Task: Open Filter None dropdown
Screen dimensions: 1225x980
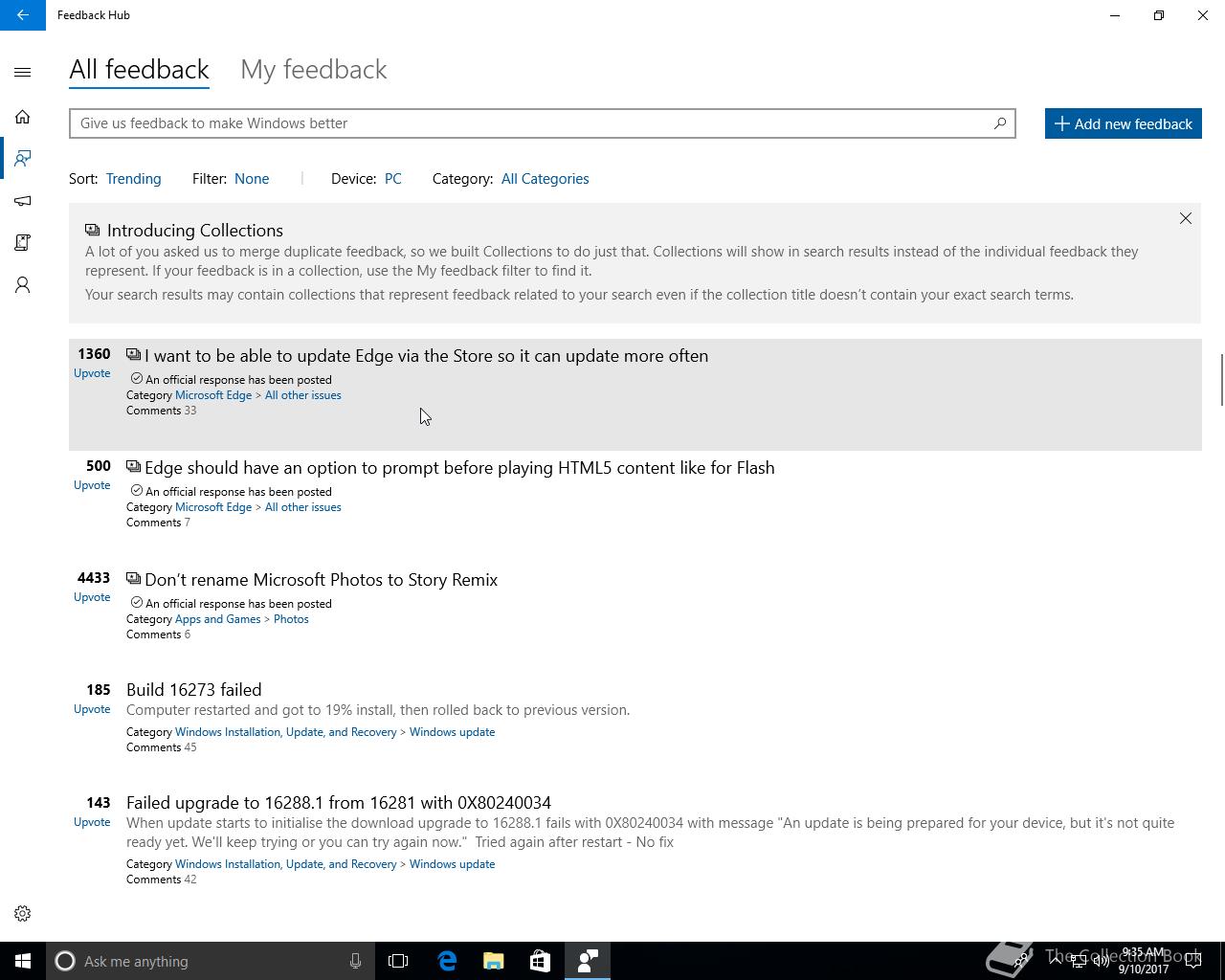Action: click(252, 179)
